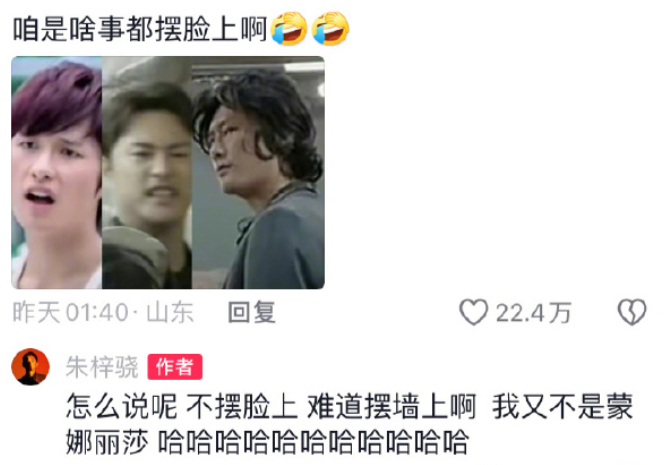The width and height of the screenshot is (667, 465).
Task: Tap the 22.4万 like count
Action: pos(533,313)
